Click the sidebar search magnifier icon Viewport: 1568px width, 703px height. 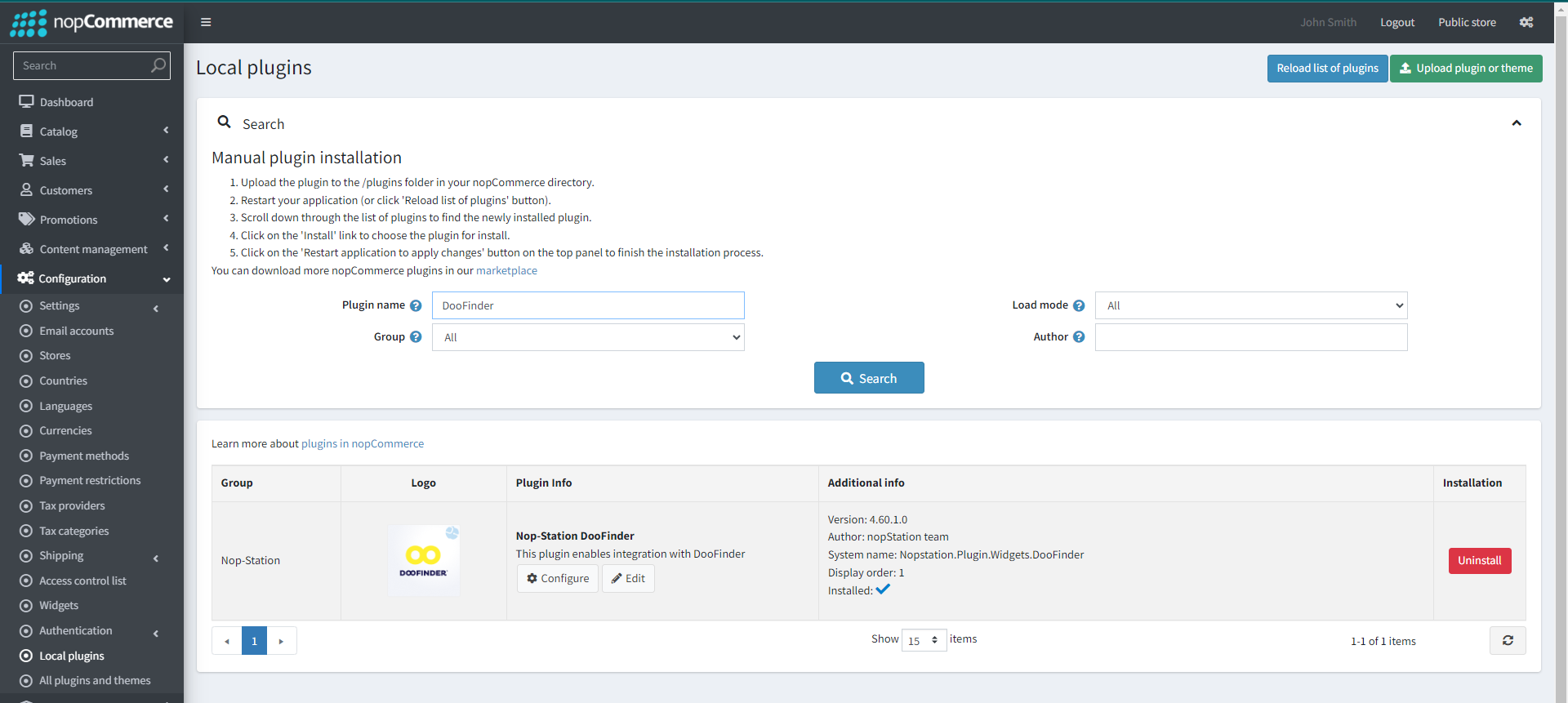158,65
